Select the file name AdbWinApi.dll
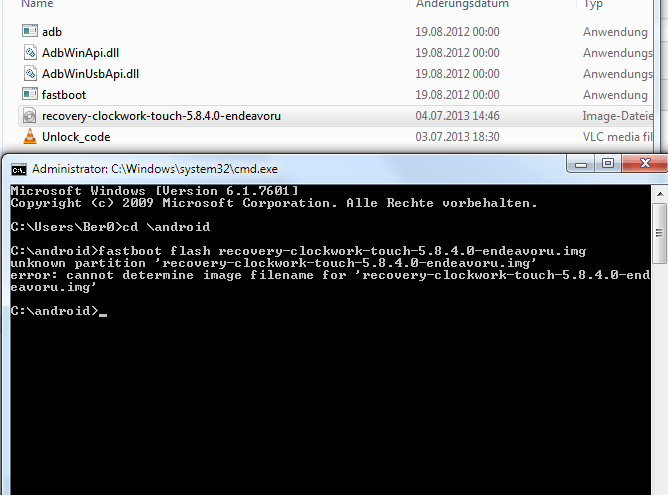 point(80,53)
